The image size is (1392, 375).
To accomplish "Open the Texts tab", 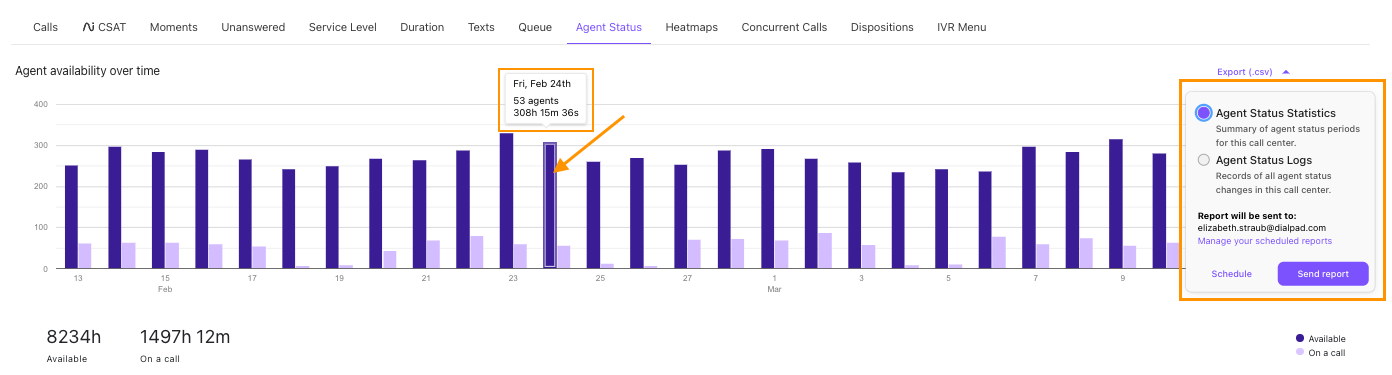I will click(481, 27).
